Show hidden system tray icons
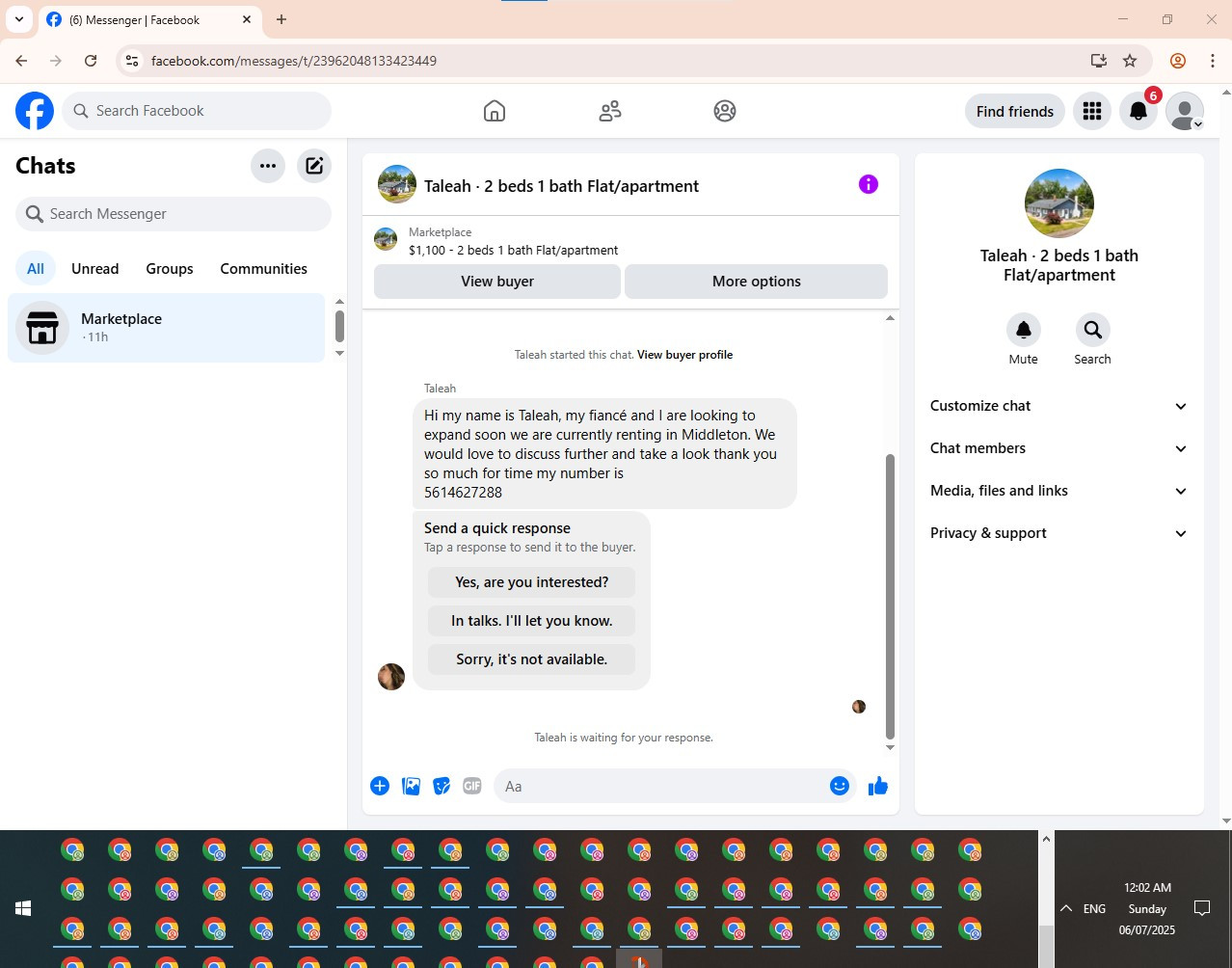Image resolution: width=1232 pixels, height=968 pixels. tap(1066, 908)
